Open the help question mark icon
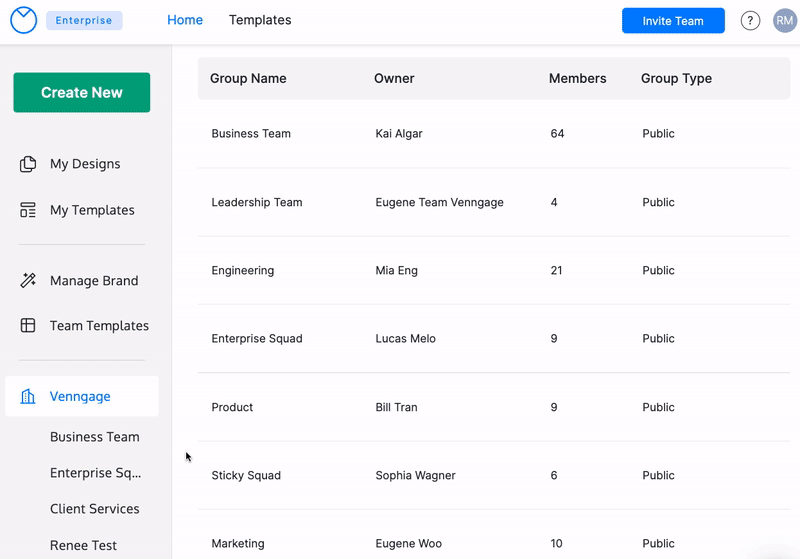This screenshot has width=800, height=559. pos(750,21)
